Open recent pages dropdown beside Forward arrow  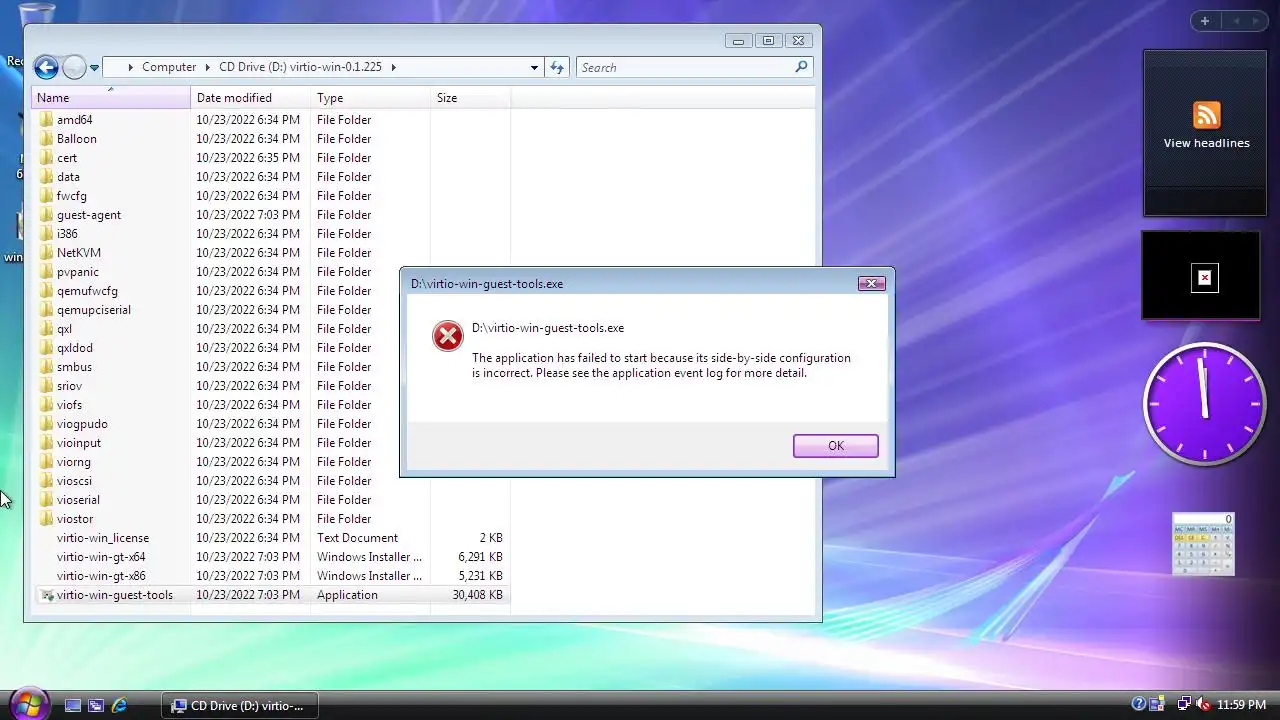94,68
